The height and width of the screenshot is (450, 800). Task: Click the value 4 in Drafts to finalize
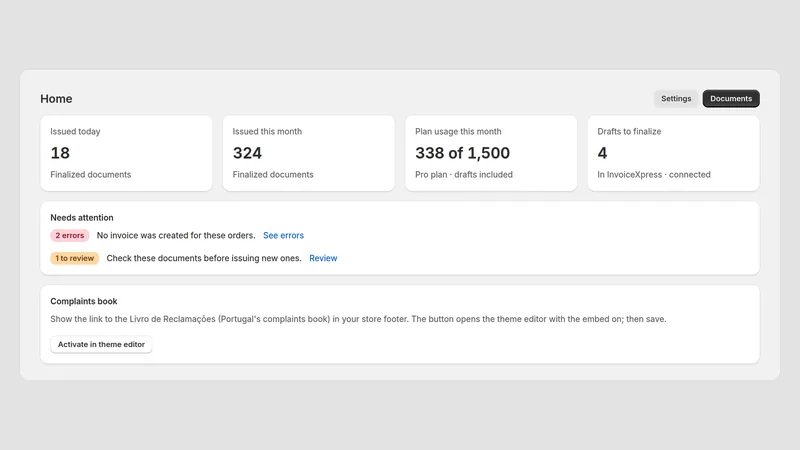point(603,153)
